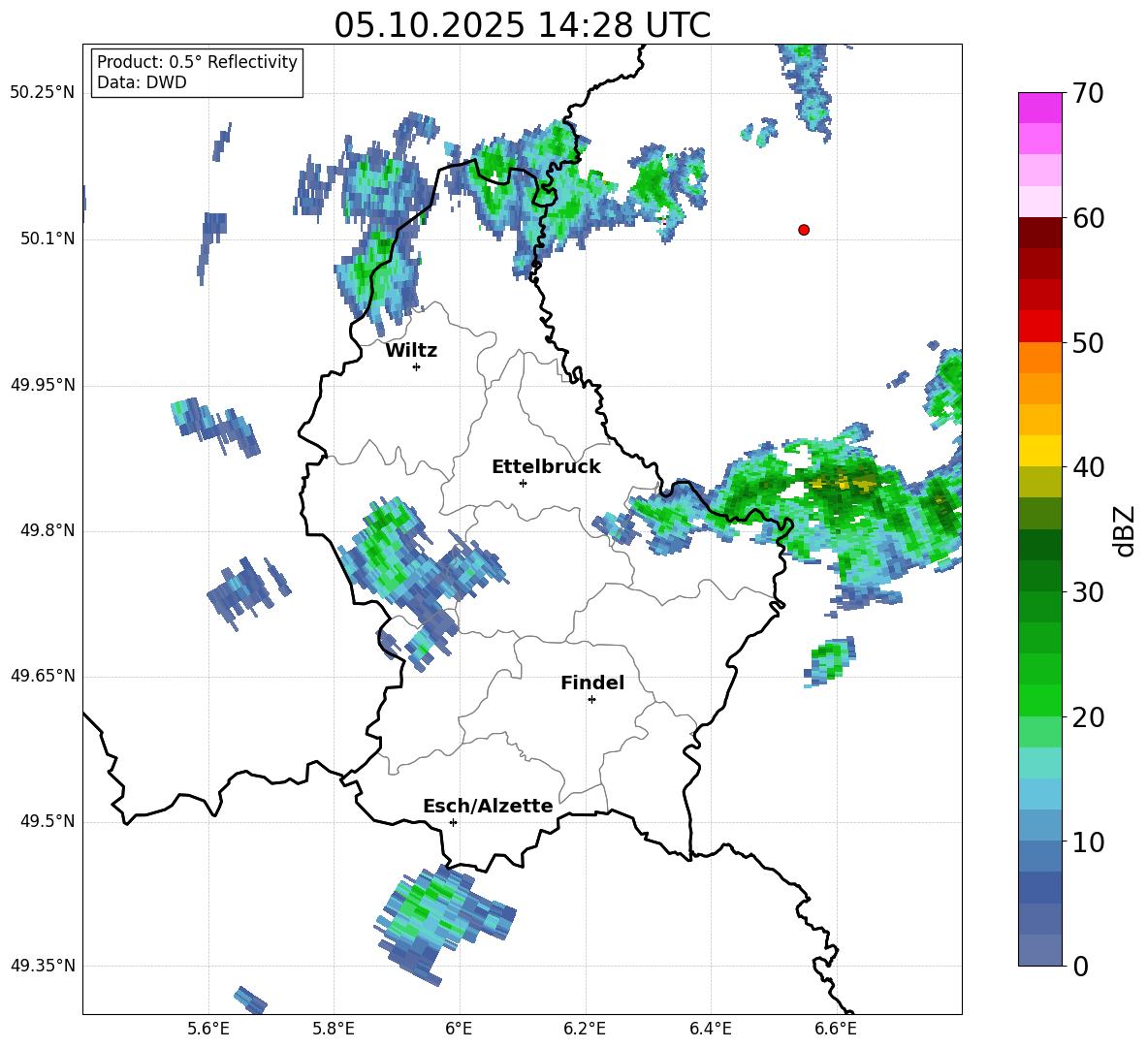Click the 70 colorbar tick label
The height and width of the screenshot is (1048, 1148).
[x=1088, y=93]
